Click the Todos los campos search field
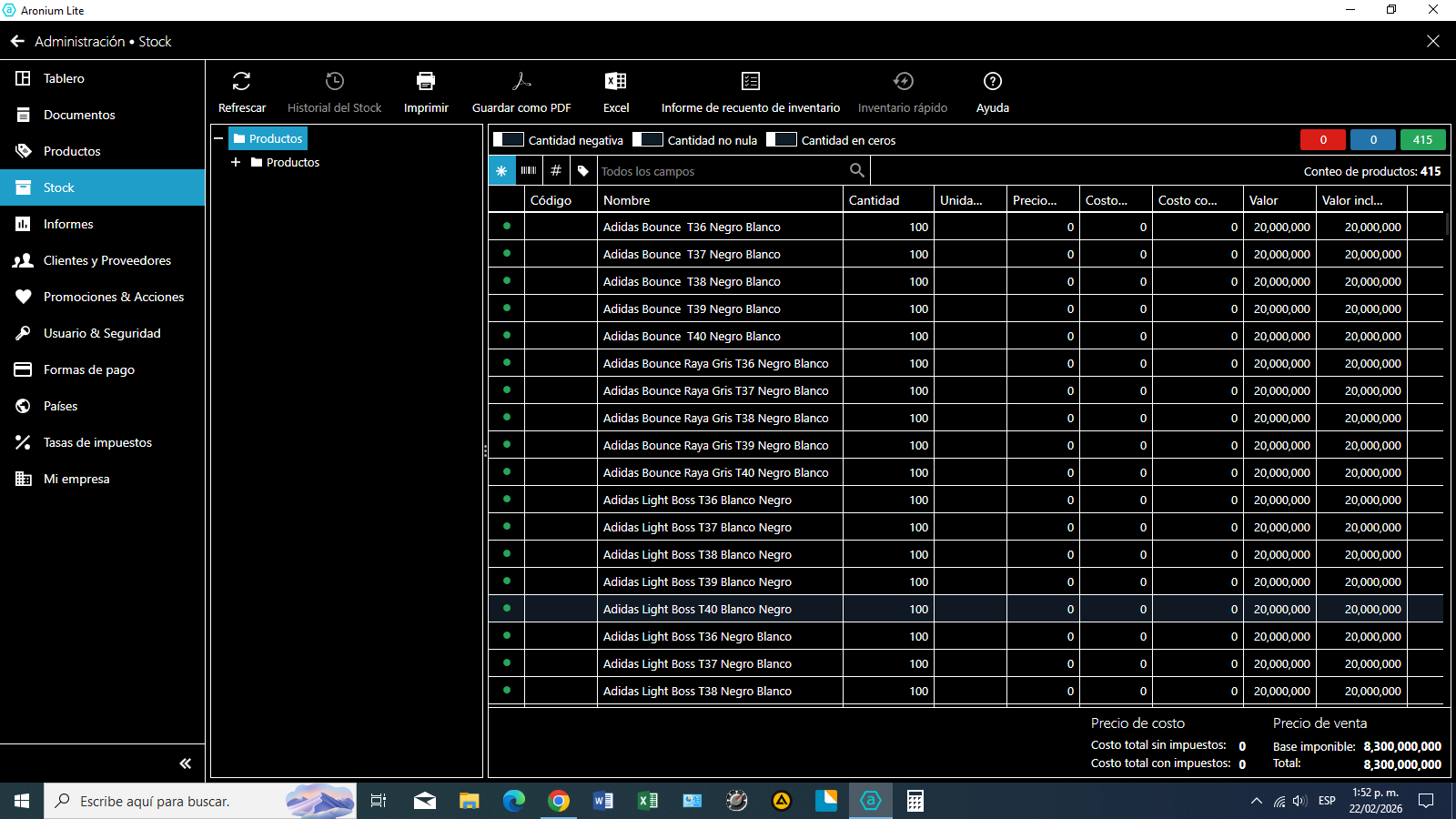Viewport: 1456px width, 819px height. pos(723,171)
